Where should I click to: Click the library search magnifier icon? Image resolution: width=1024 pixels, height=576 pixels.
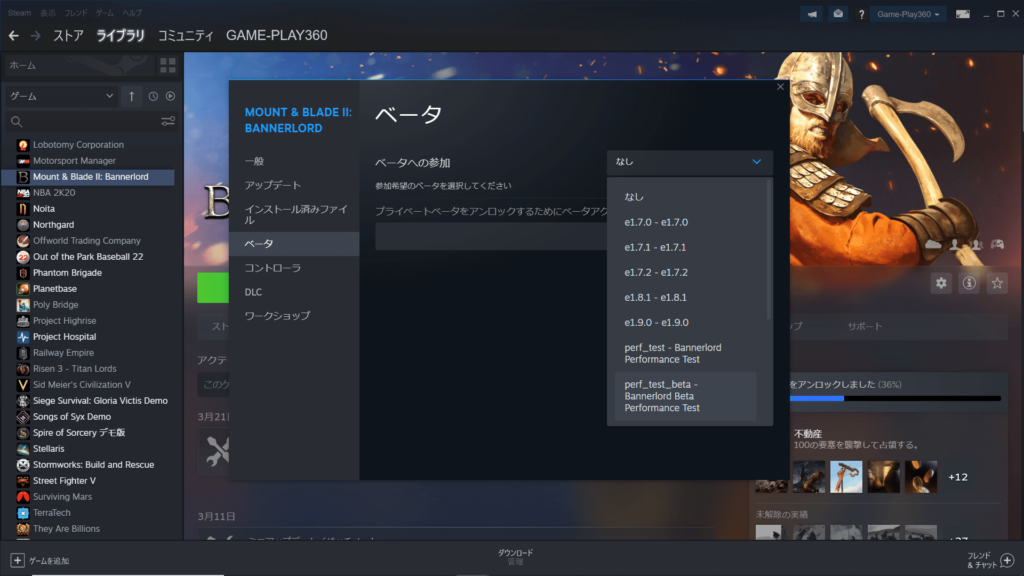(17, 121)
